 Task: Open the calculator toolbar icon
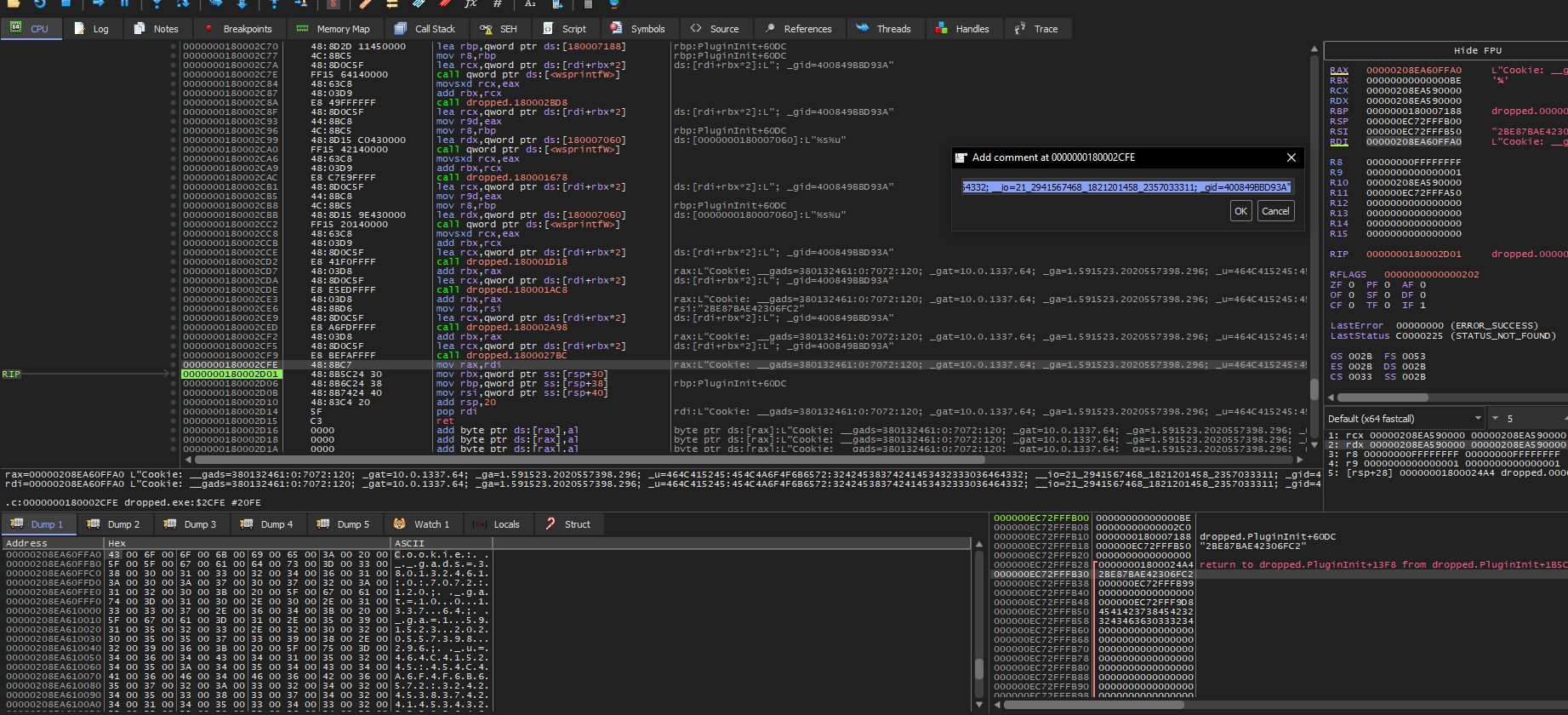pos(587,4)
